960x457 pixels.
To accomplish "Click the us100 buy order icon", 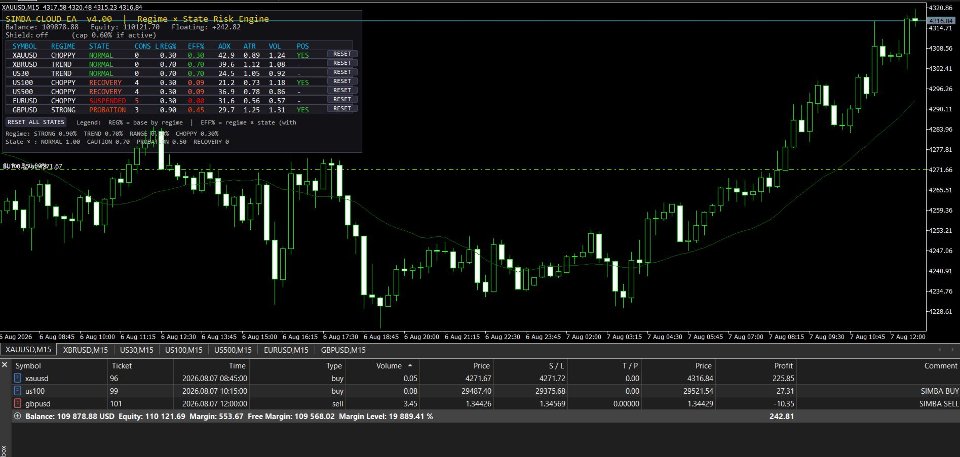I will pyautogui.click(x=17, y=391).
